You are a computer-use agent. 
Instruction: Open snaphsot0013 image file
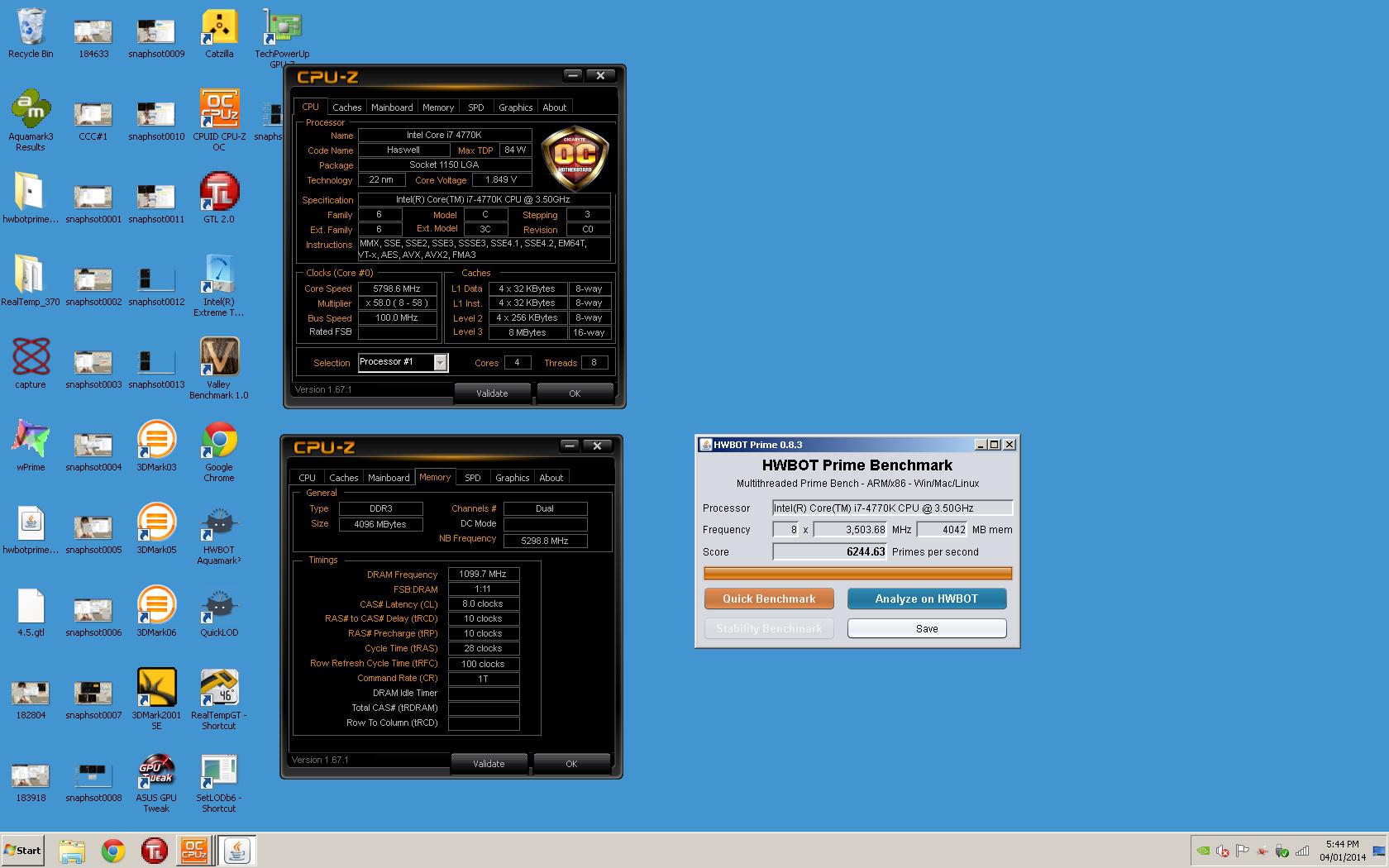coord(156,368)
